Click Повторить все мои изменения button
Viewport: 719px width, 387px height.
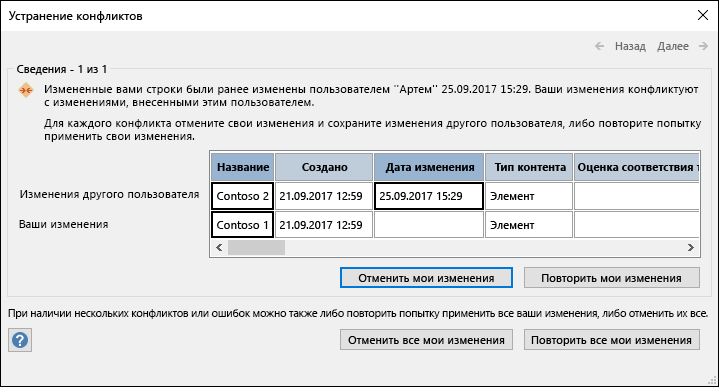click(611, 340)
